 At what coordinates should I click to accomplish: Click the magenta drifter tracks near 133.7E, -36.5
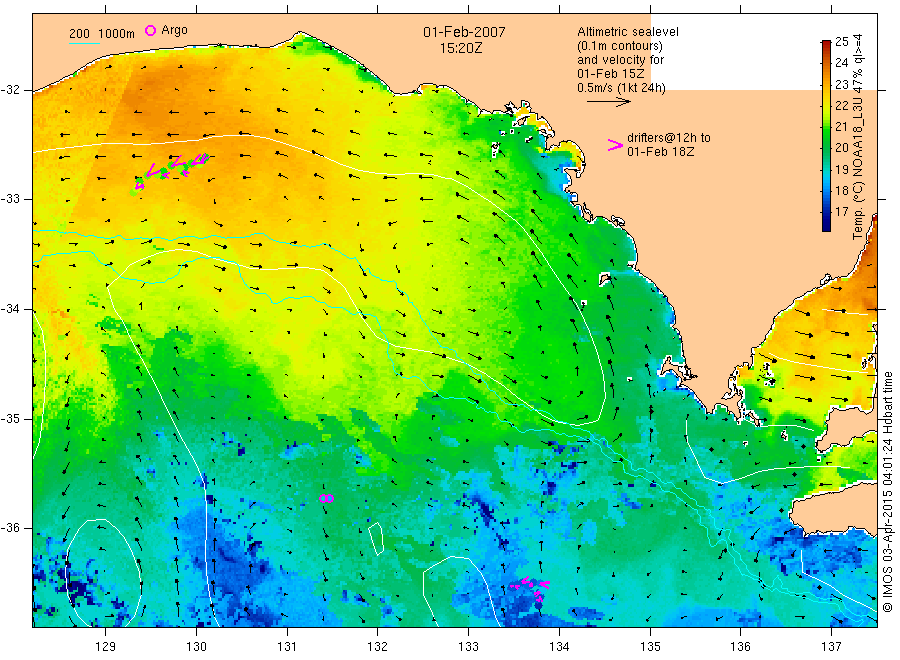pos(531,589)
